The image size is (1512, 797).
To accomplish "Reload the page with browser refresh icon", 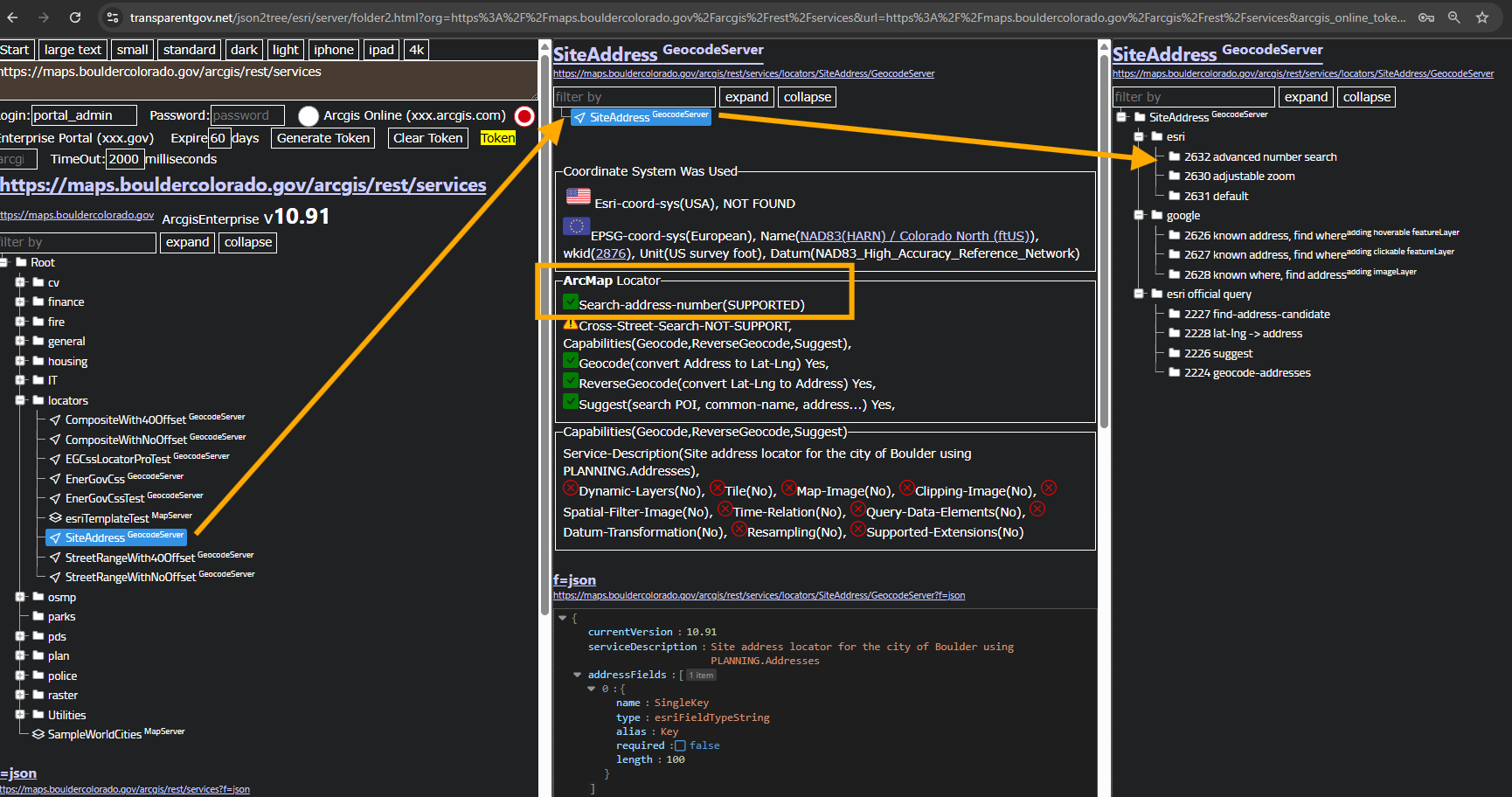I will [75, 17].
